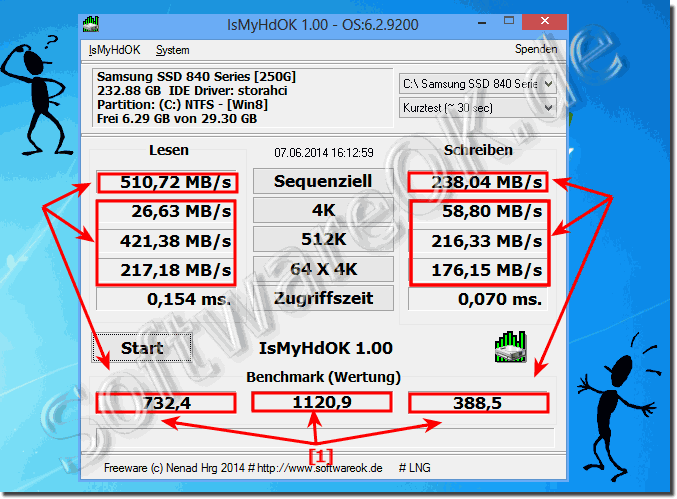Click the 512K write value 216,33 MB/s
This screenshot has height=499, width=677.
pyautogui.click(x=478, y=241)
